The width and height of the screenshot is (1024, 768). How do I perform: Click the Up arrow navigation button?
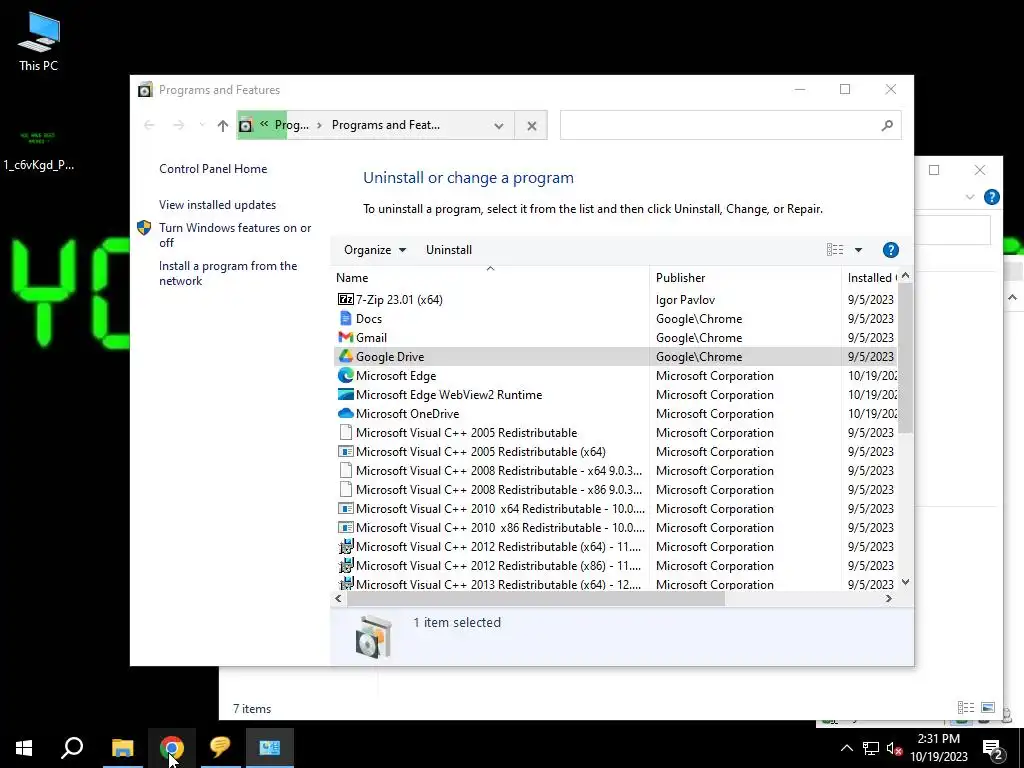coord(223,125)
